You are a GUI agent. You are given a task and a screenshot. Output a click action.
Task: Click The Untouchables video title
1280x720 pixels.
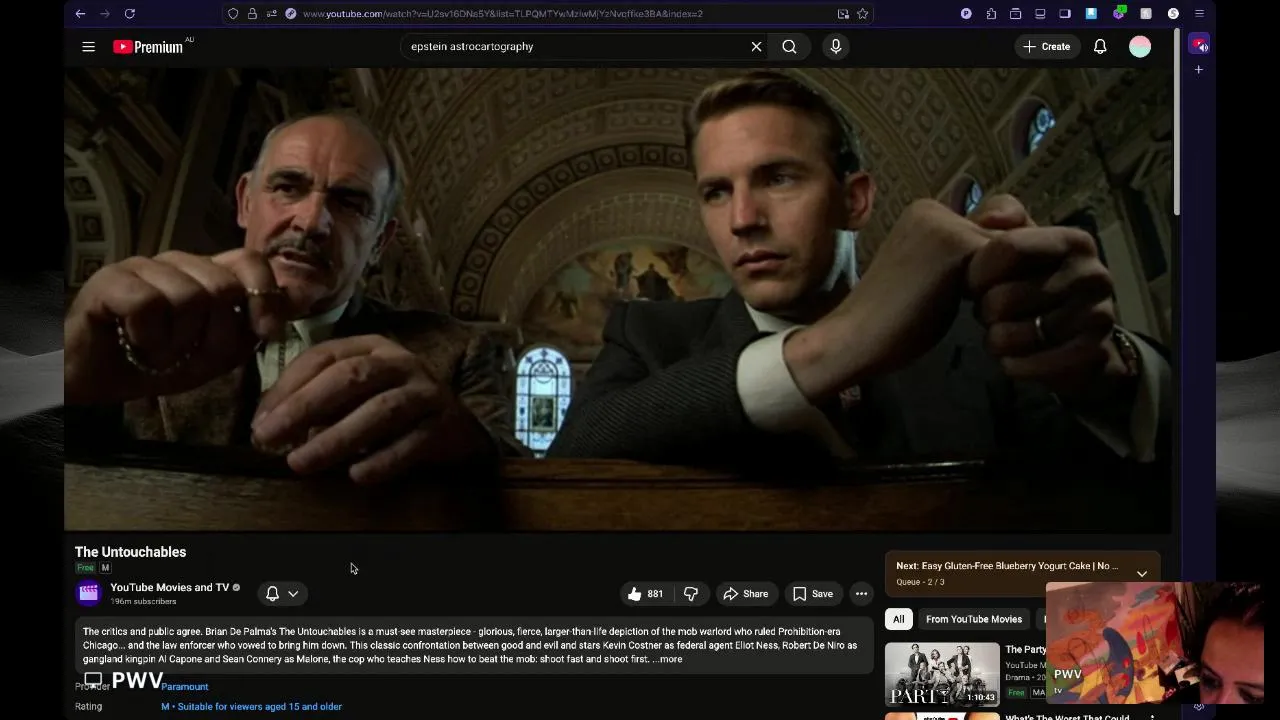[130, 551]
